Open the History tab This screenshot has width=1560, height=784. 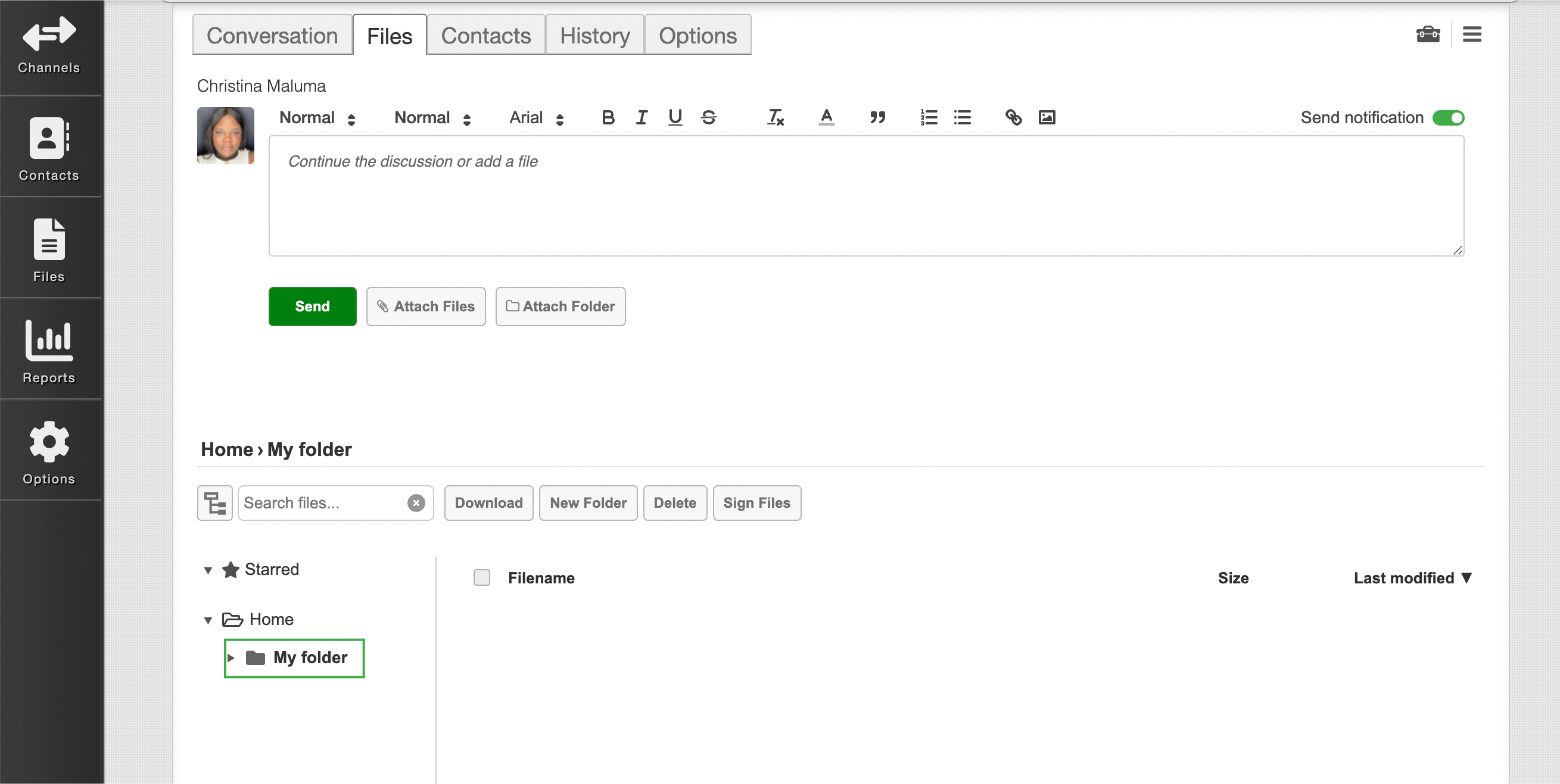click(594, 35)
